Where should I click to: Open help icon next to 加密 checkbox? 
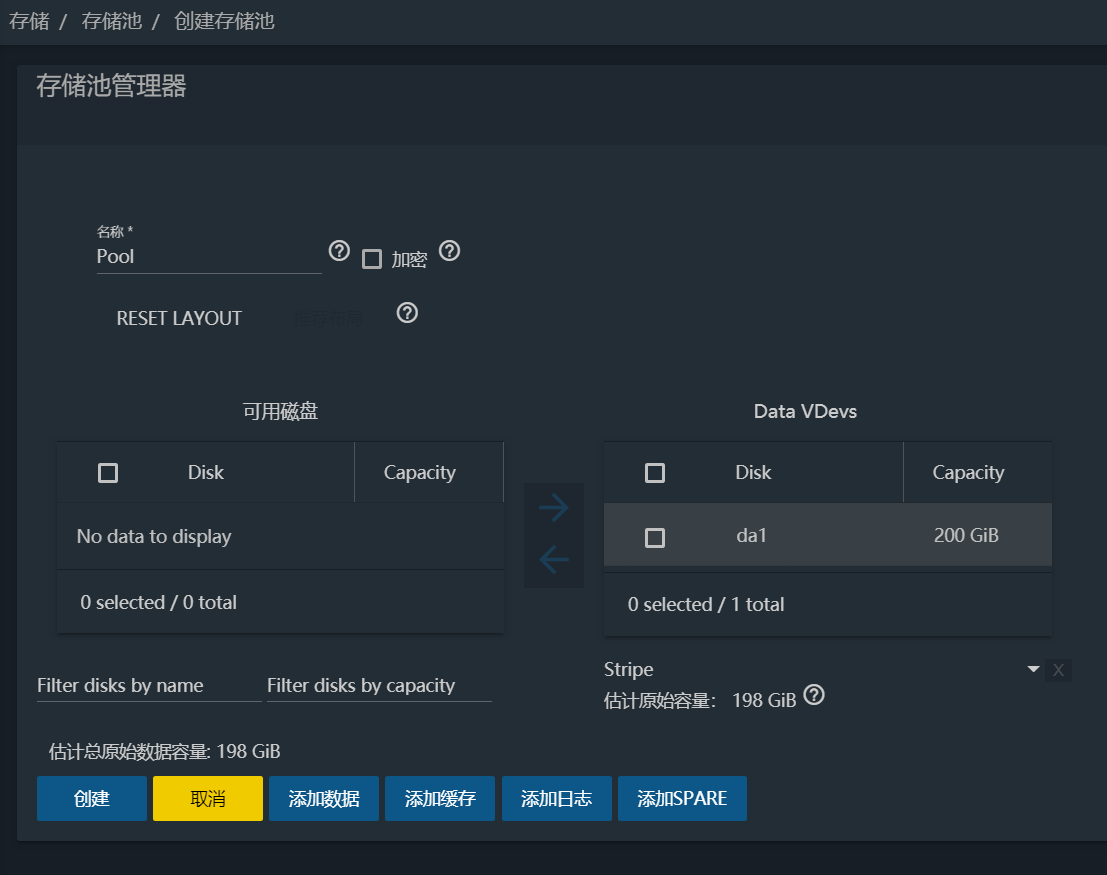point(449,251)
